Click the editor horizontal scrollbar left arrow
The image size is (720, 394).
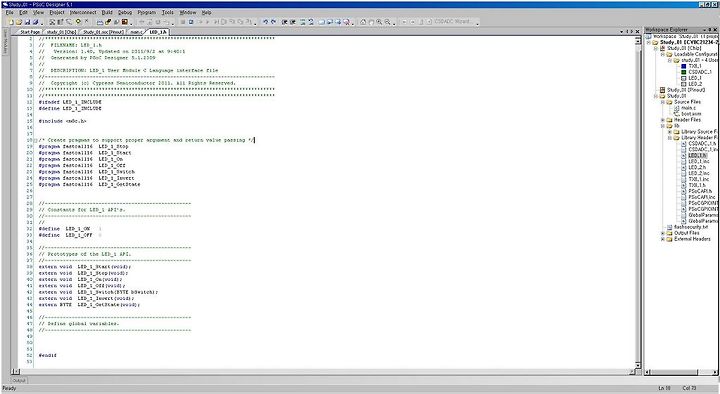pos(16,371)
